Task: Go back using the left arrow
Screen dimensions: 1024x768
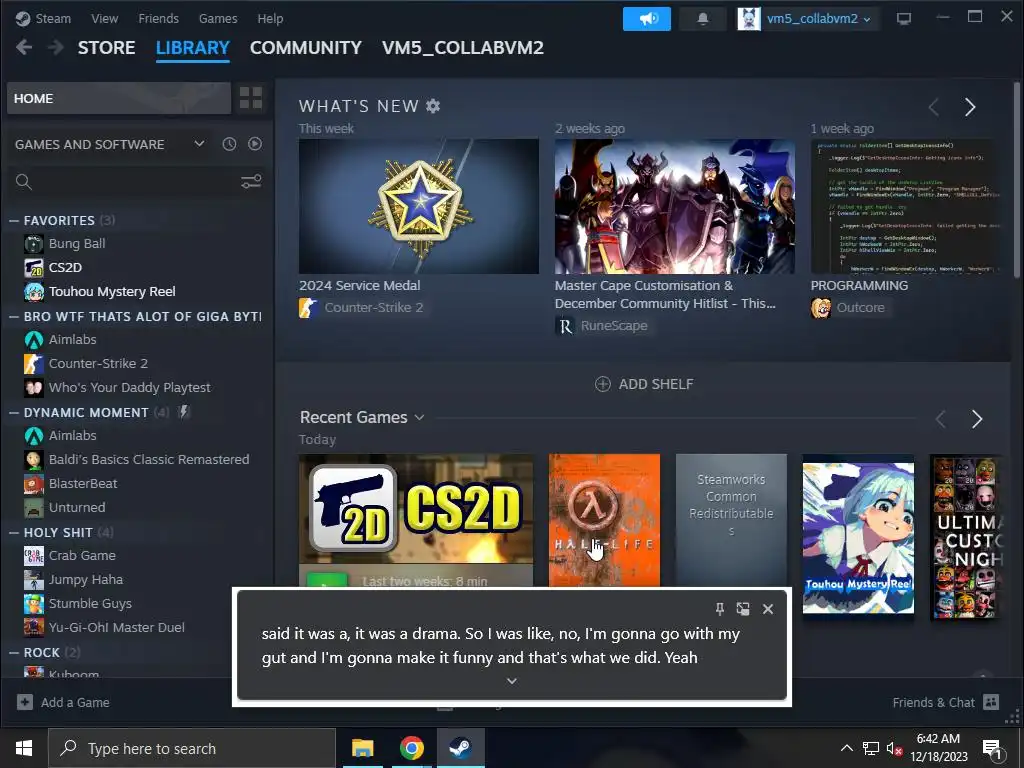Action: tap(24, 48)
